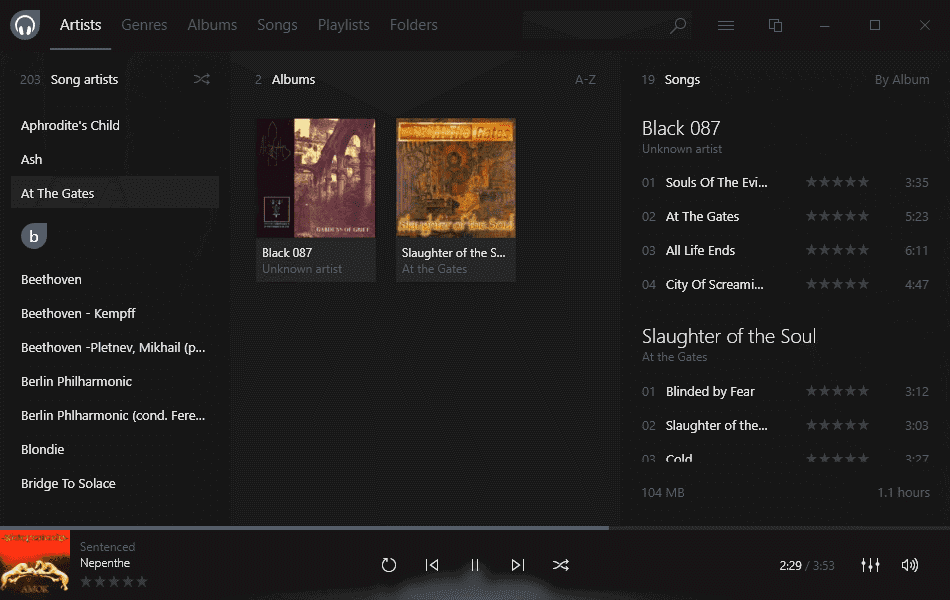The width and height of the screenshot is (950, 600).
Task: Open the hamburger menu
Action: pyautogui.click(x=726, y=25)
